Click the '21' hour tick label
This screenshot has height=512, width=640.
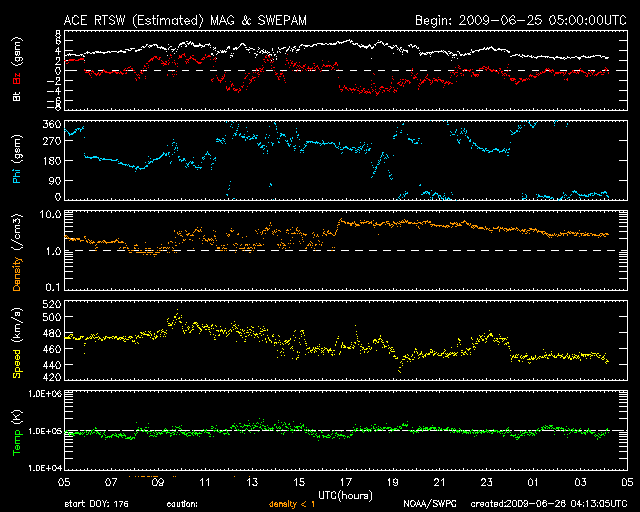click(x=440, y=483)
